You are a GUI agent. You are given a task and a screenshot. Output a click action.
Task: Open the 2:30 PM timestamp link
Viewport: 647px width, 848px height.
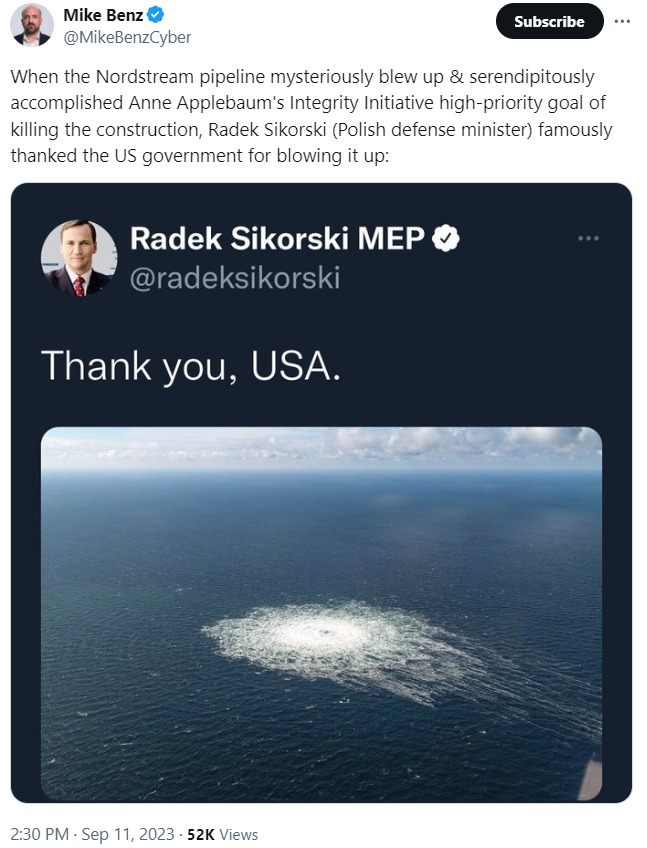click(38, 834)
